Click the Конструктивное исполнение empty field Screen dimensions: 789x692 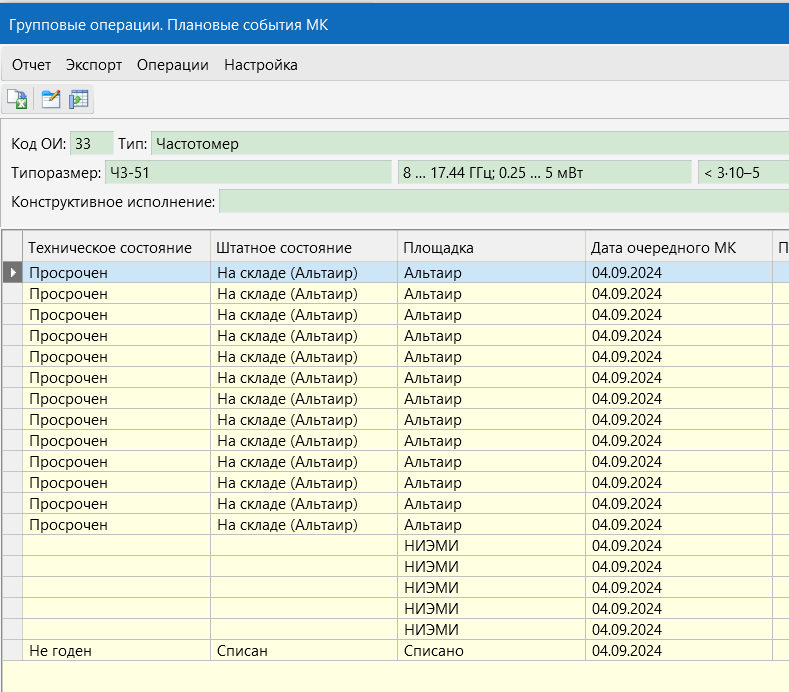click(504, 202)
